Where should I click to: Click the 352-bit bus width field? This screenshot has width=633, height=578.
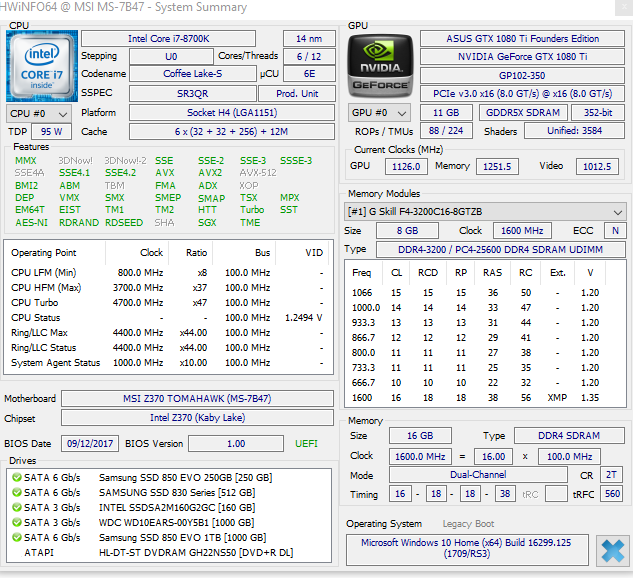[598, 113]
